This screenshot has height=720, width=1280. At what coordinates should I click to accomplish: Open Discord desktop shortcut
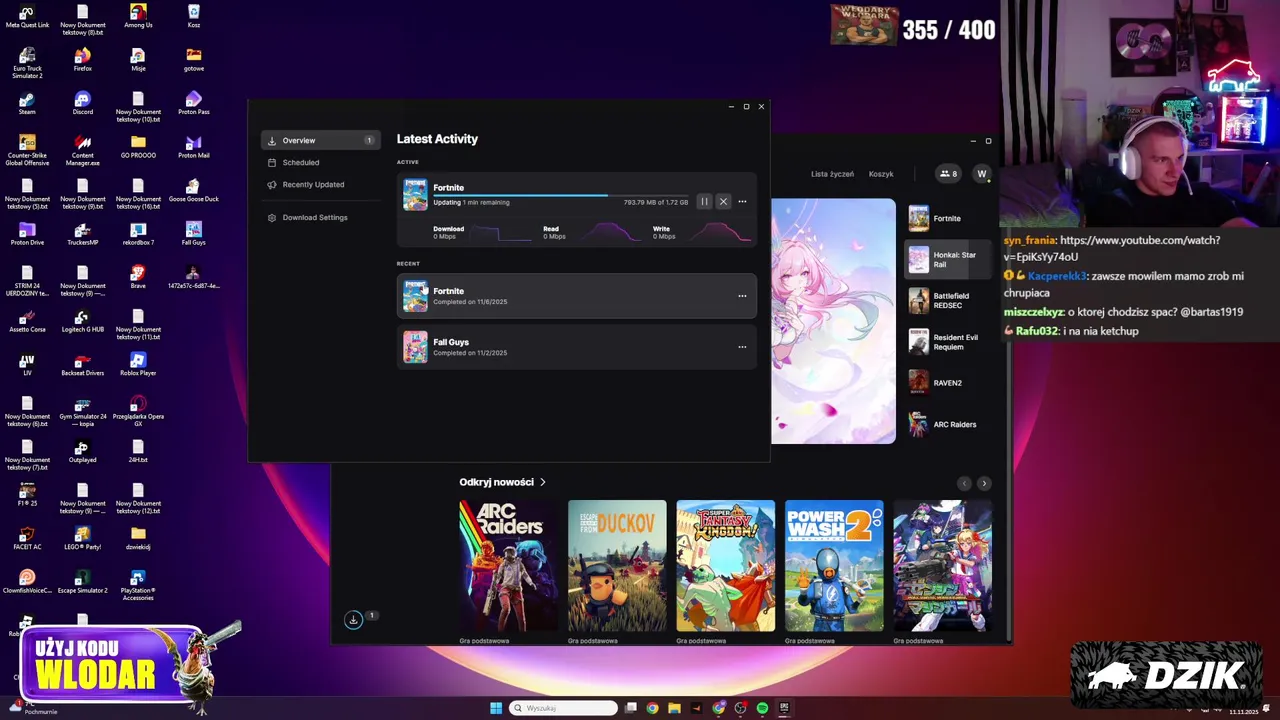click(82, 103)
